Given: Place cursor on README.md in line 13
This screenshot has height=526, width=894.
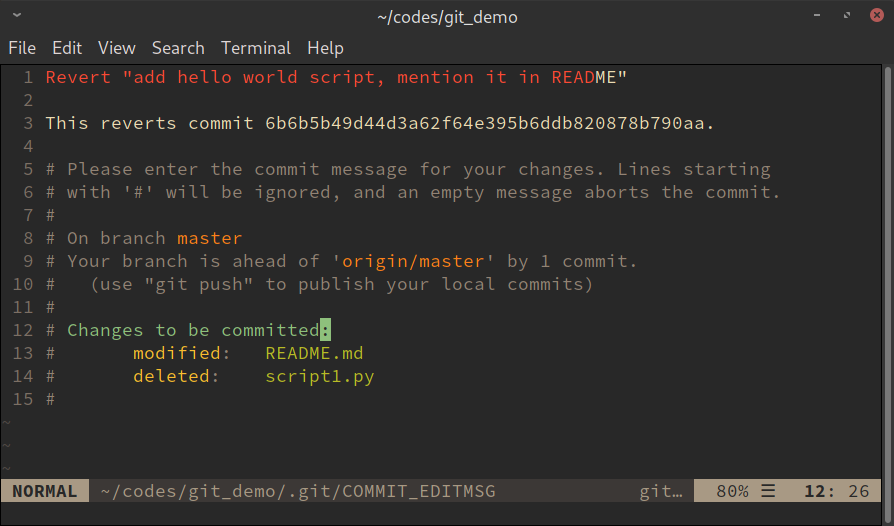Looking at the screenshot, I should pyautogui.click(x=314, y=353).
